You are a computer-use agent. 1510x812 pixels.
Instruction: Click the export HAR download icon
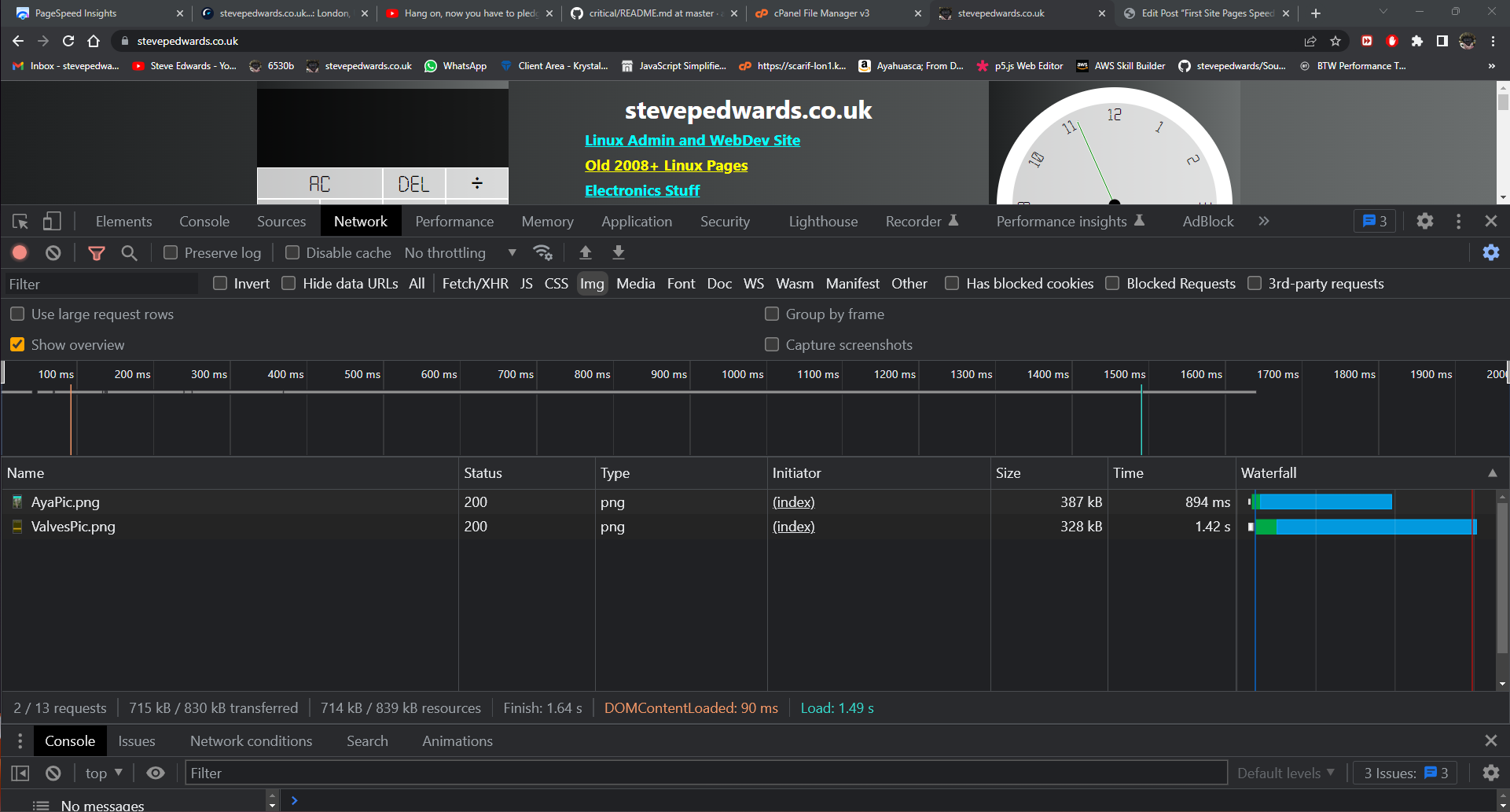(x=619, y=252)
